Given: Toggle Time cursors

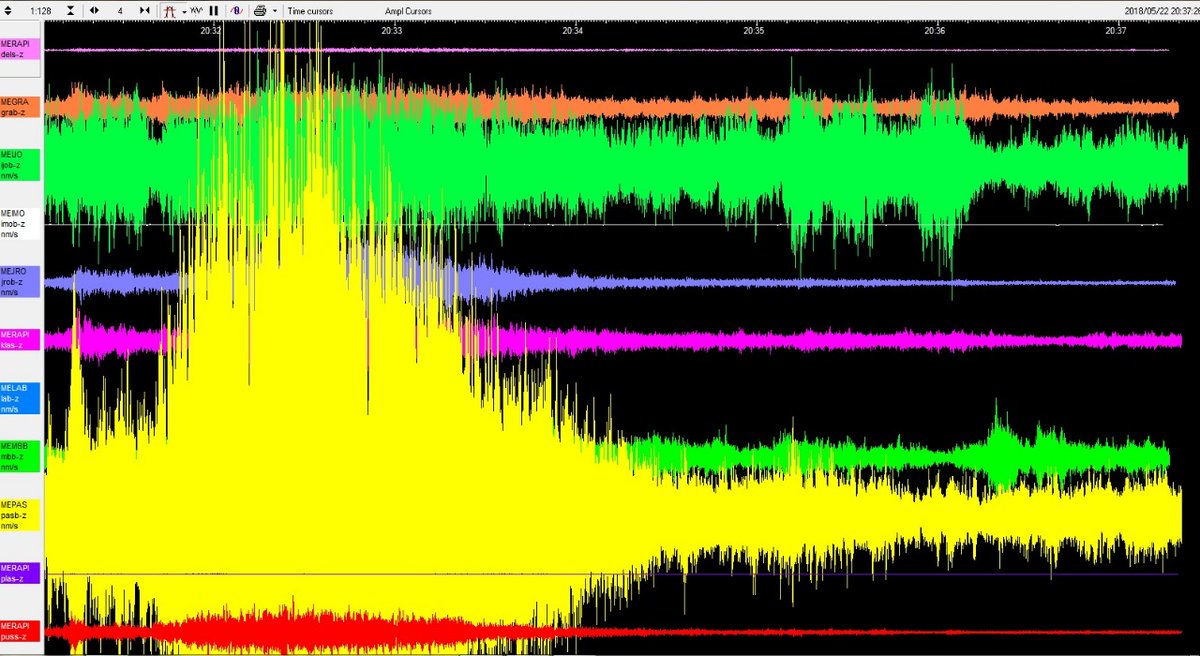Looking at the screenshot, I should [310, 11].
